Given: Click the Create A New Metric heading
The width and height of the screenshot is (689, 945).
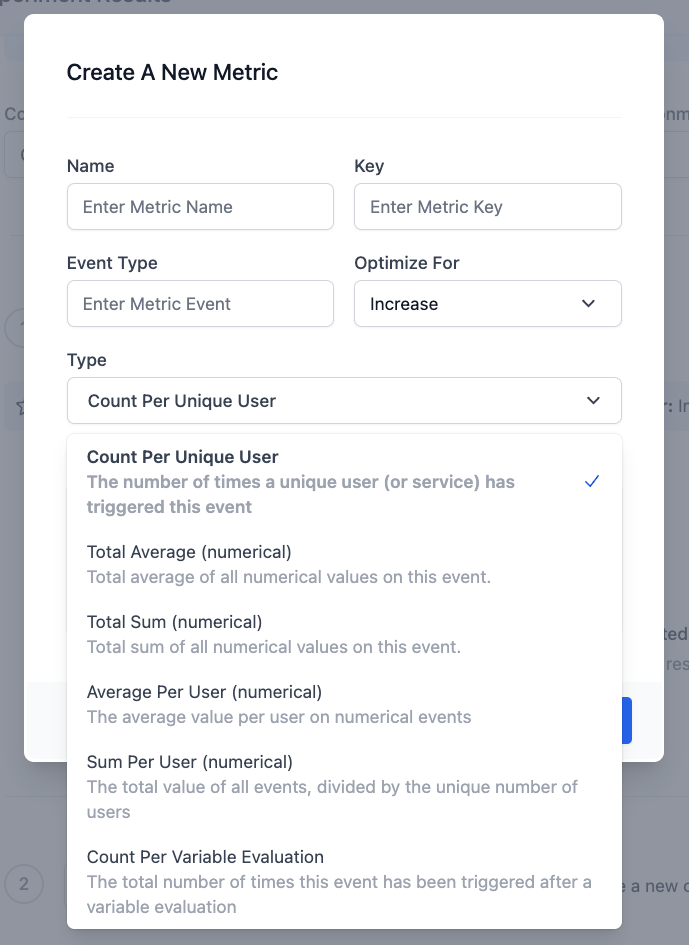Looking at the screenshot, I should tap(172, 72).
